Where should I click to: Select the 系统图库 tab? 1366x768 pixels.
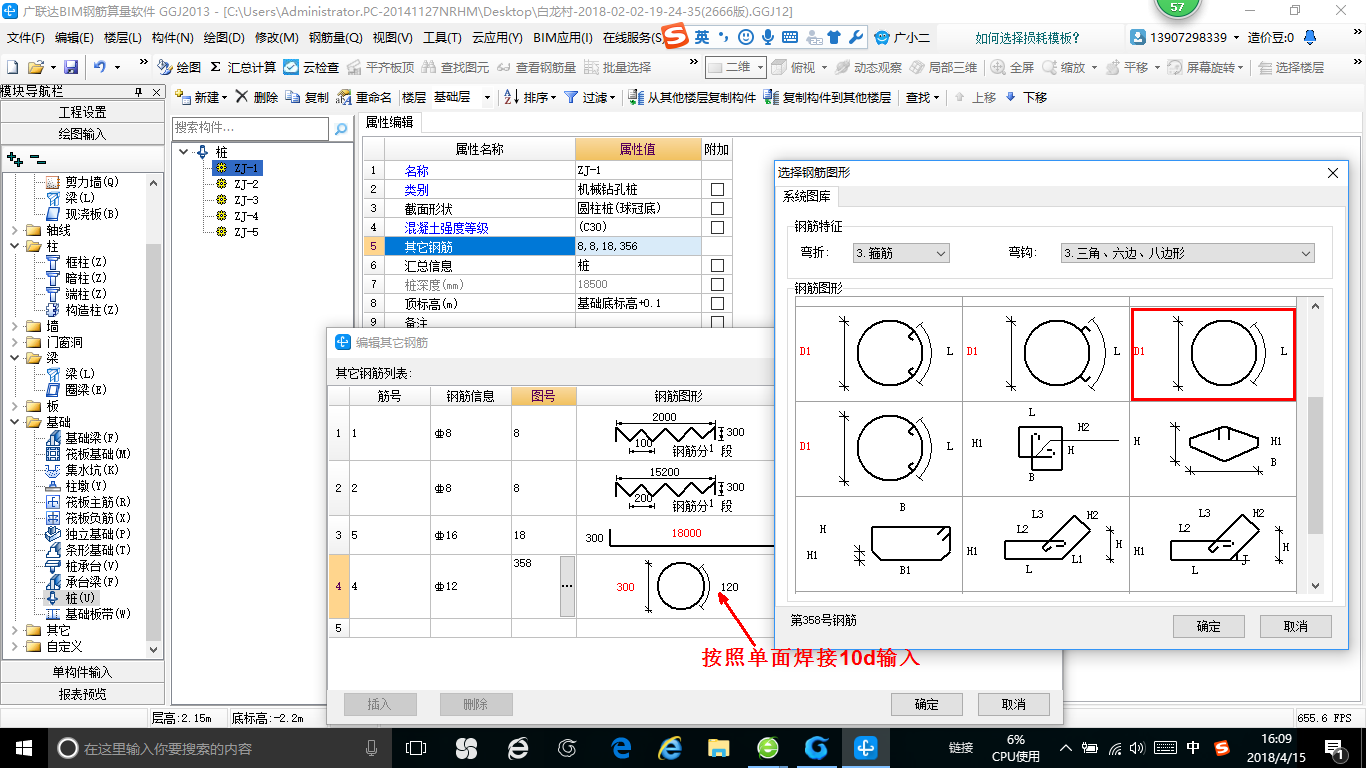(x=806, y=197)
